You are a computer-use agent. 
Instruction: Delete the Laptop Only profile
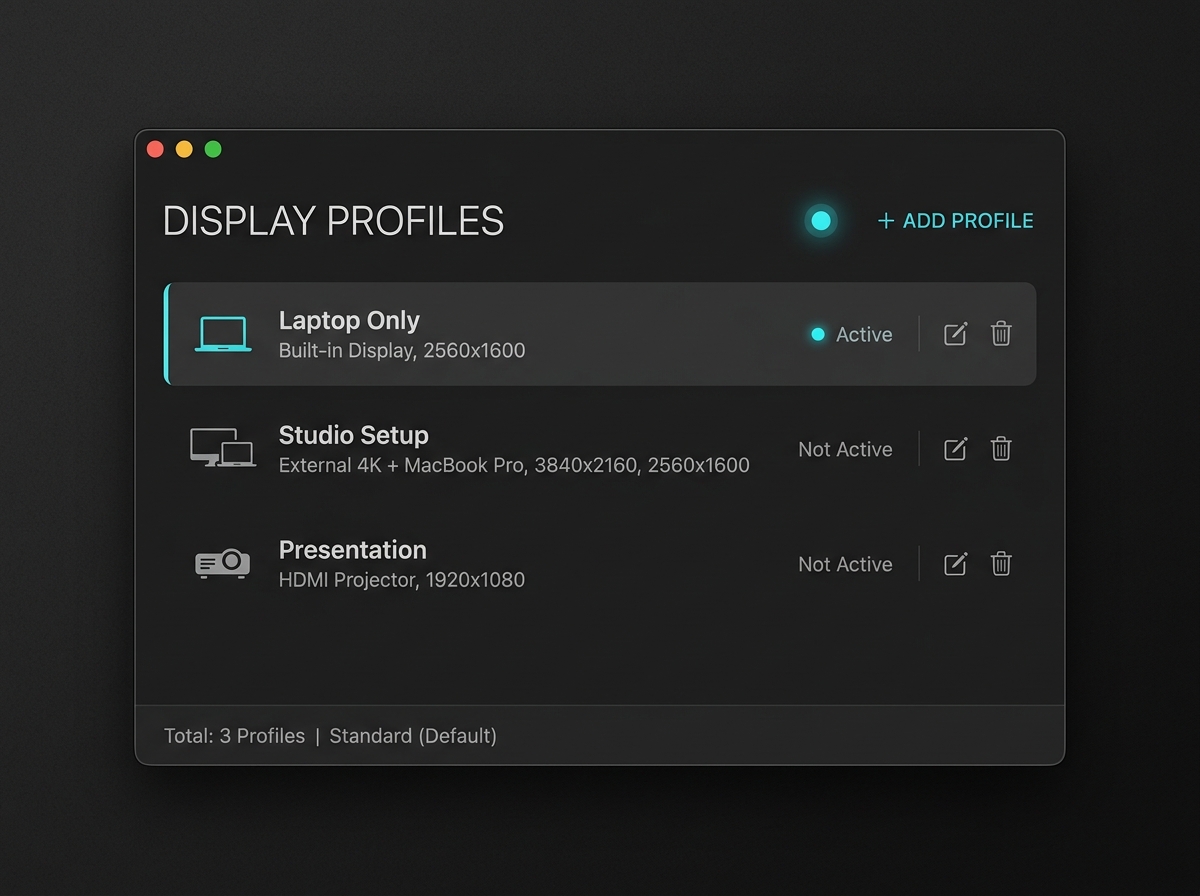[x=1001, y=334]
